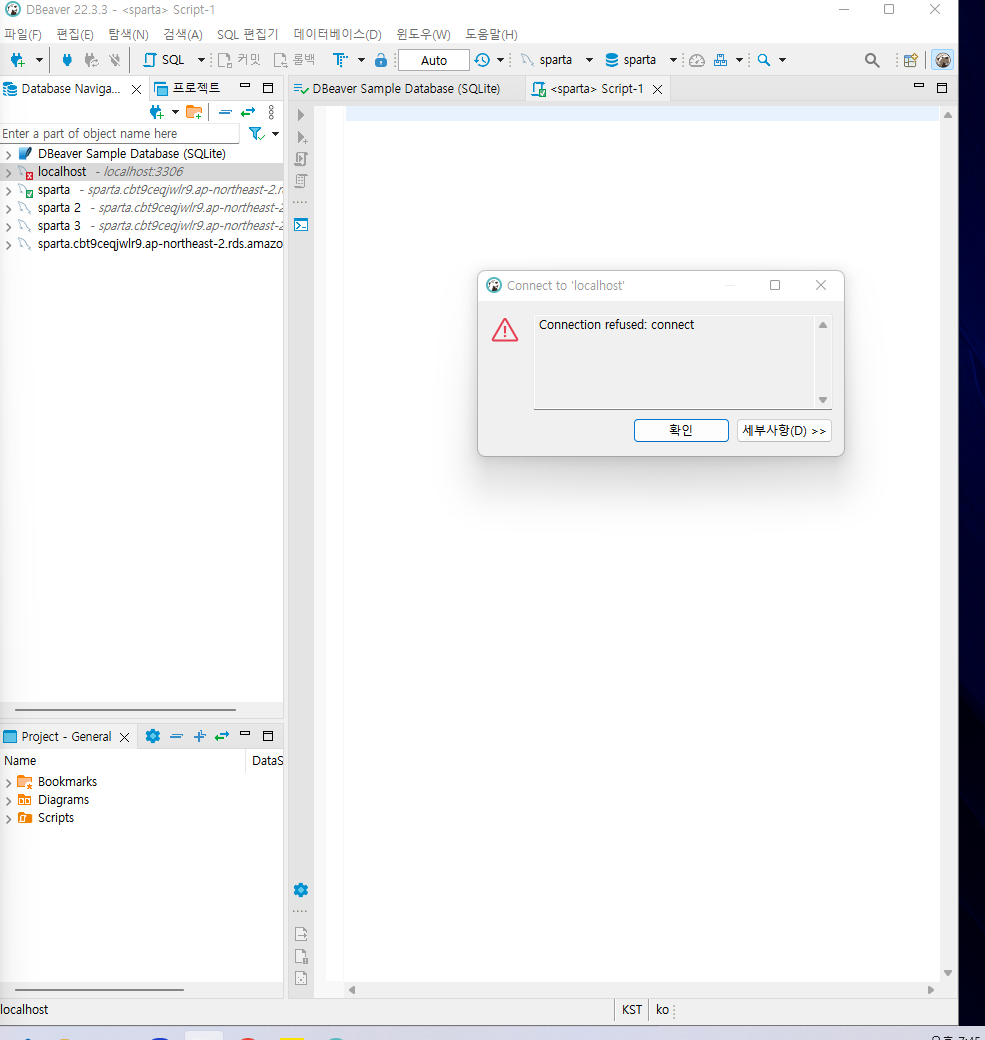Image resolution: width=985 pixels, height=1040 pixels.
Task: Click the diagram/schema tools icon in toolbar
Action: [x=720, y=60]
